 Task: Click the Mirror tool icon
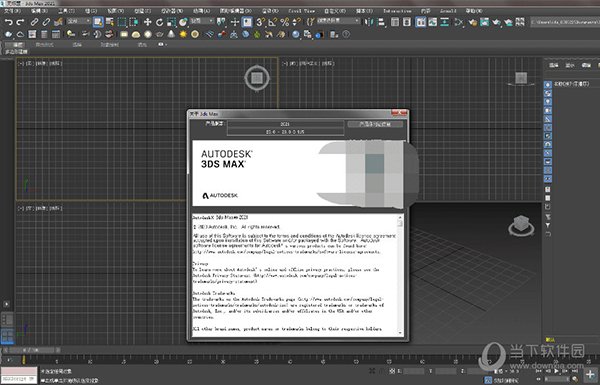click(x=368, y=22)
